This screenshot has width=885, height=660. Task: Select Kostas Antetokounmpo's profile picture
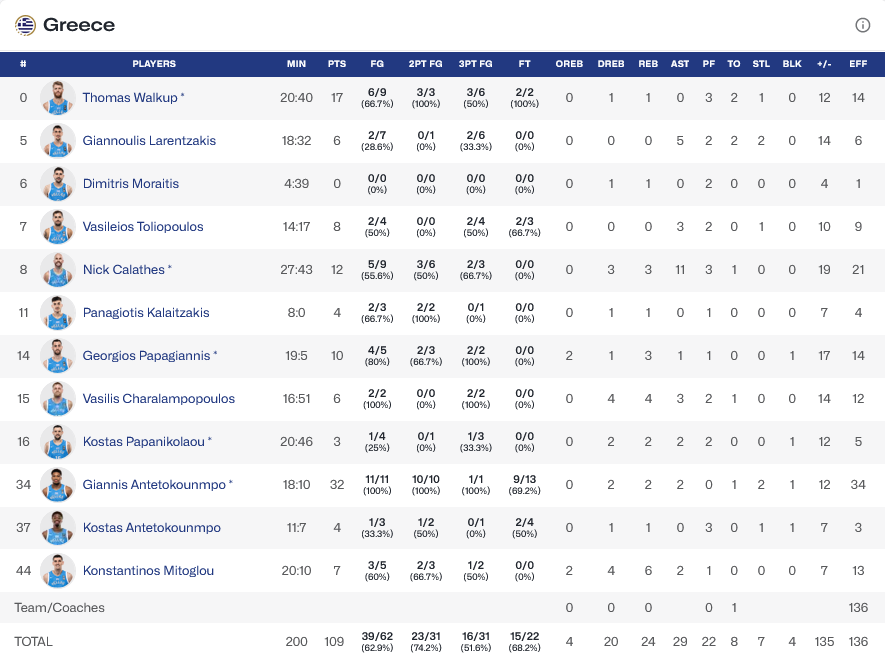coord(58,528)
